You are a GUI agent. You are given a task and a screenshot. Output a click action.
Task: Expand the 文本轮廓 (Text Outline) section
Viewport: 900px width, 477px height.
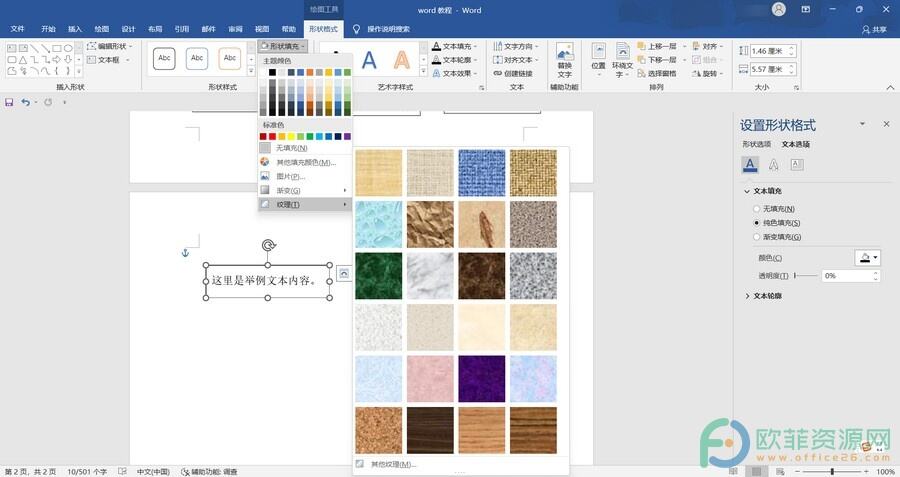click(768, 296)
